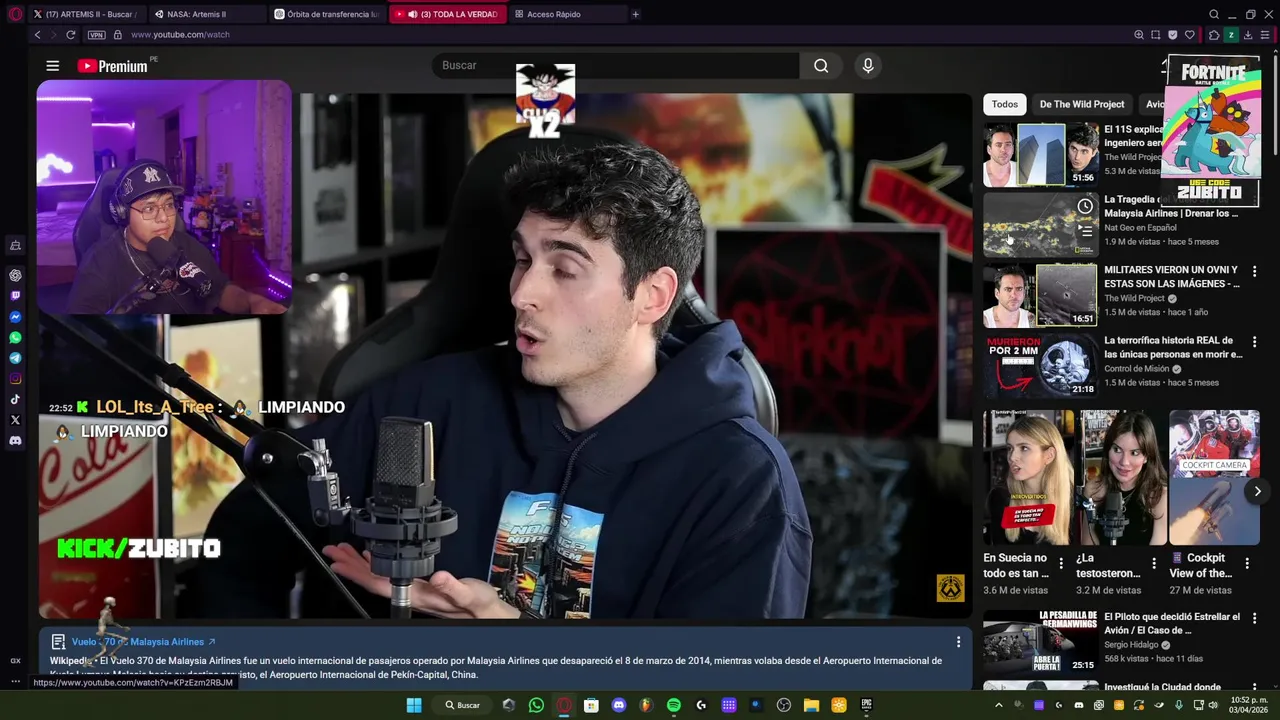Open Discord from the Windows taskbar
Image resolution: width=1280 pixels, height=720 pixels.
619,705
